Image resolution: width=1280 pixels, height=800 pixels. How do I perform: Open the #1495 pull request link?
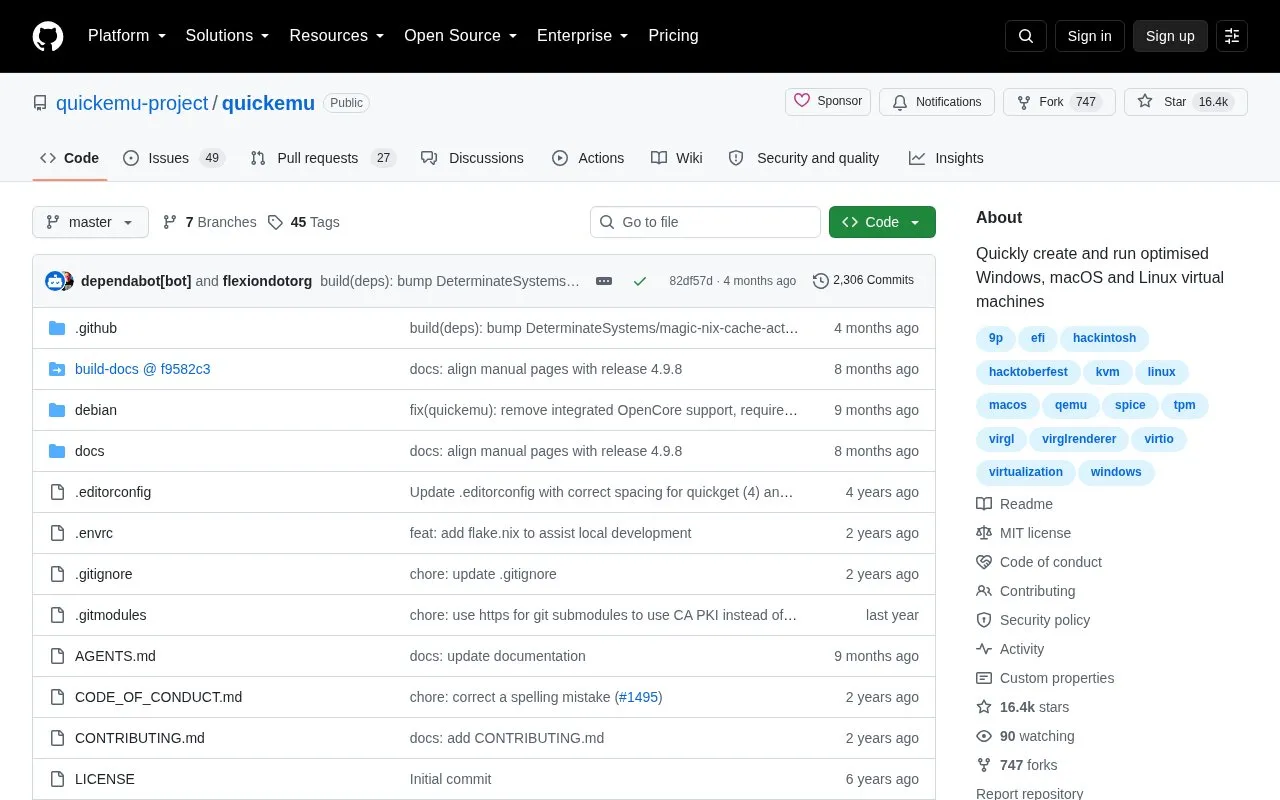point(638,697)
